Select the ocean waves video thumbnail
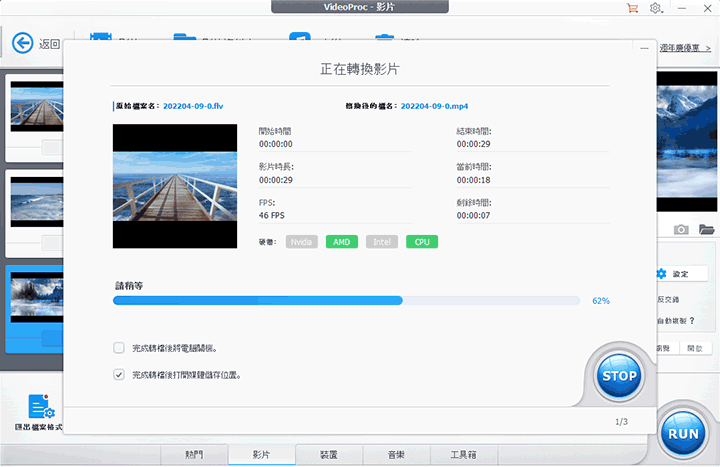This screenshot has height=467, width=720. [37, 202]
